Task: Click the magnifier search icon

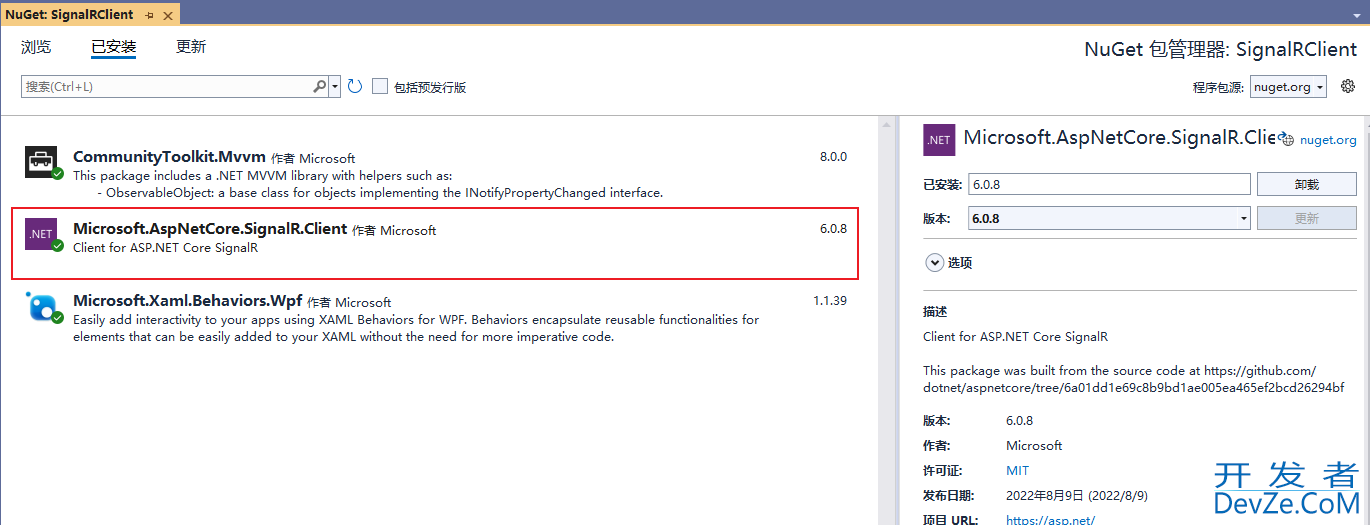Action: 320,87
